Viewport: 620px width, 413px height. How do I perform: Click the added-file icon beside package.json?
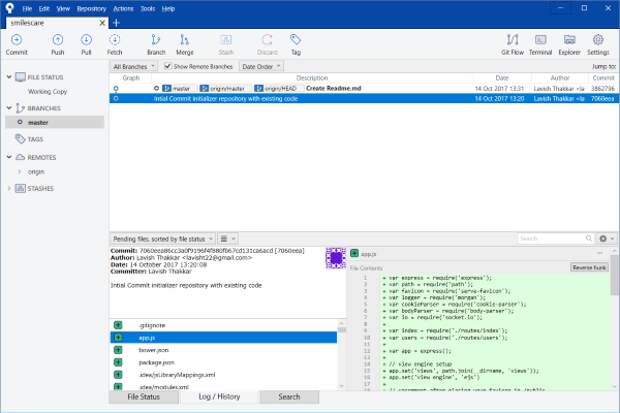(118, 362)
